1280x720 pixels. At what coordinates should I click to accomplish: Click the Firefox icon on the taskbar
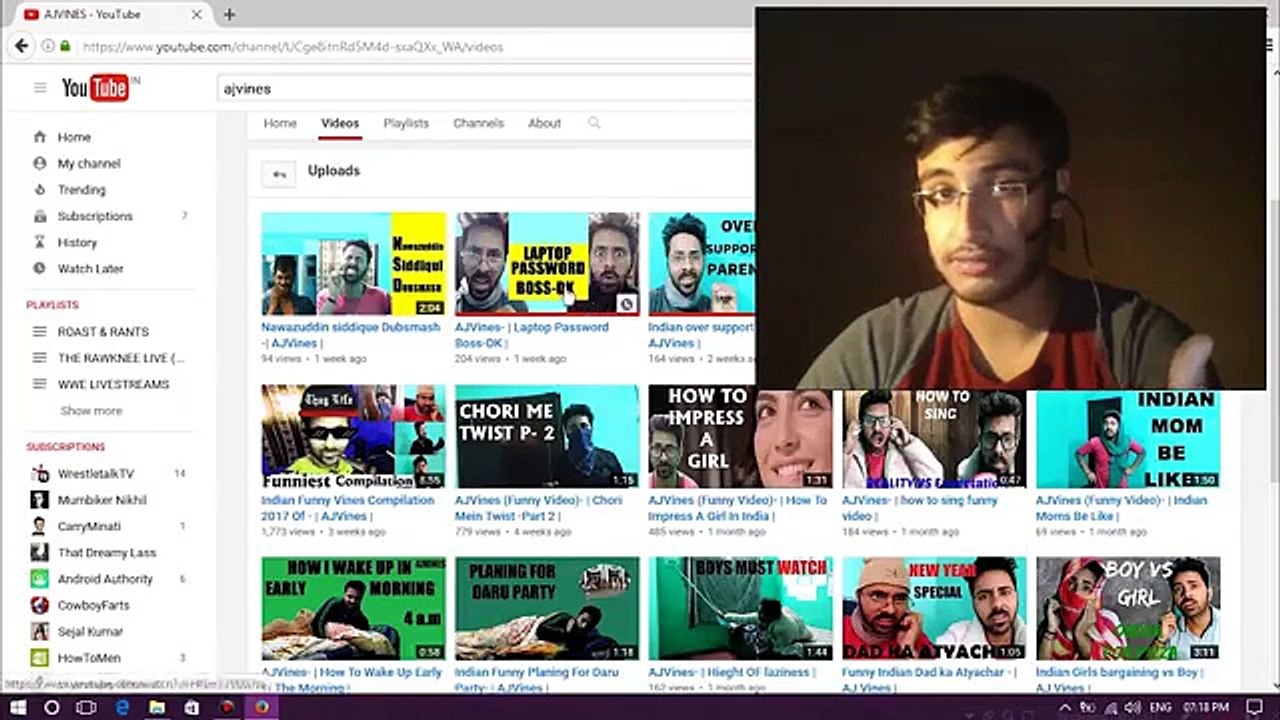(x=262, y=707)
